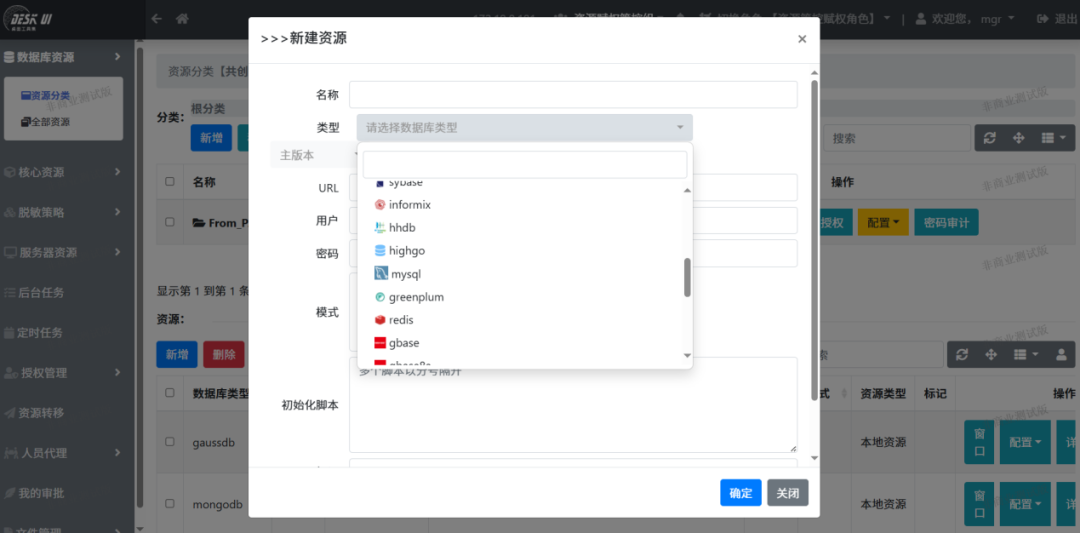Select the sybase database option
The image size is (1080, 533).
(x=405, y=183)
